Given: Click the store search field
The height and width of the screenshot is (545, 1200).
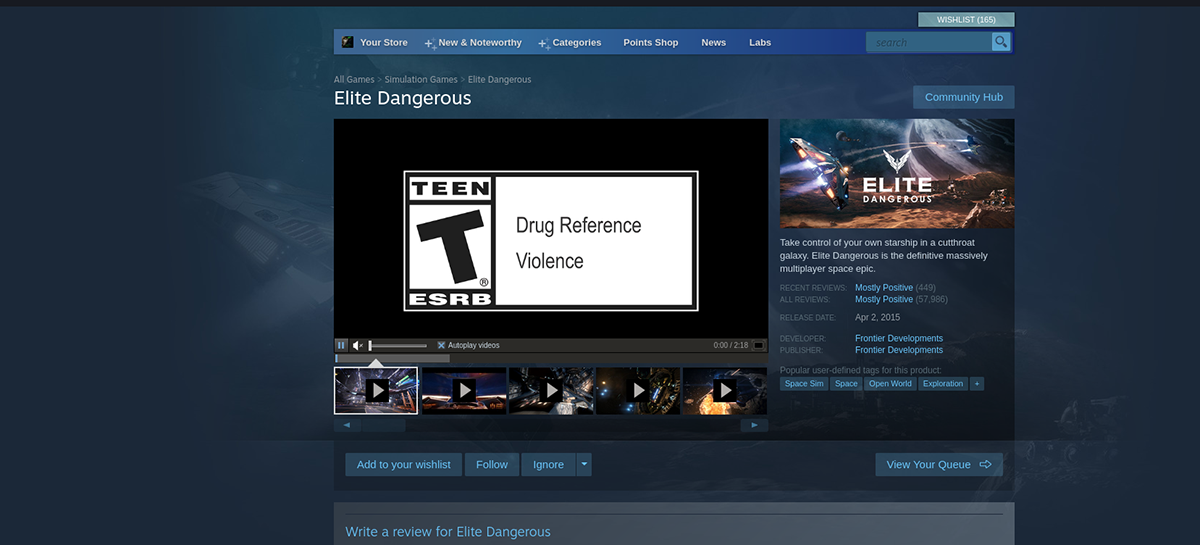Looking at the screenshot, I should pyautogui.click(x=929, y=42).
